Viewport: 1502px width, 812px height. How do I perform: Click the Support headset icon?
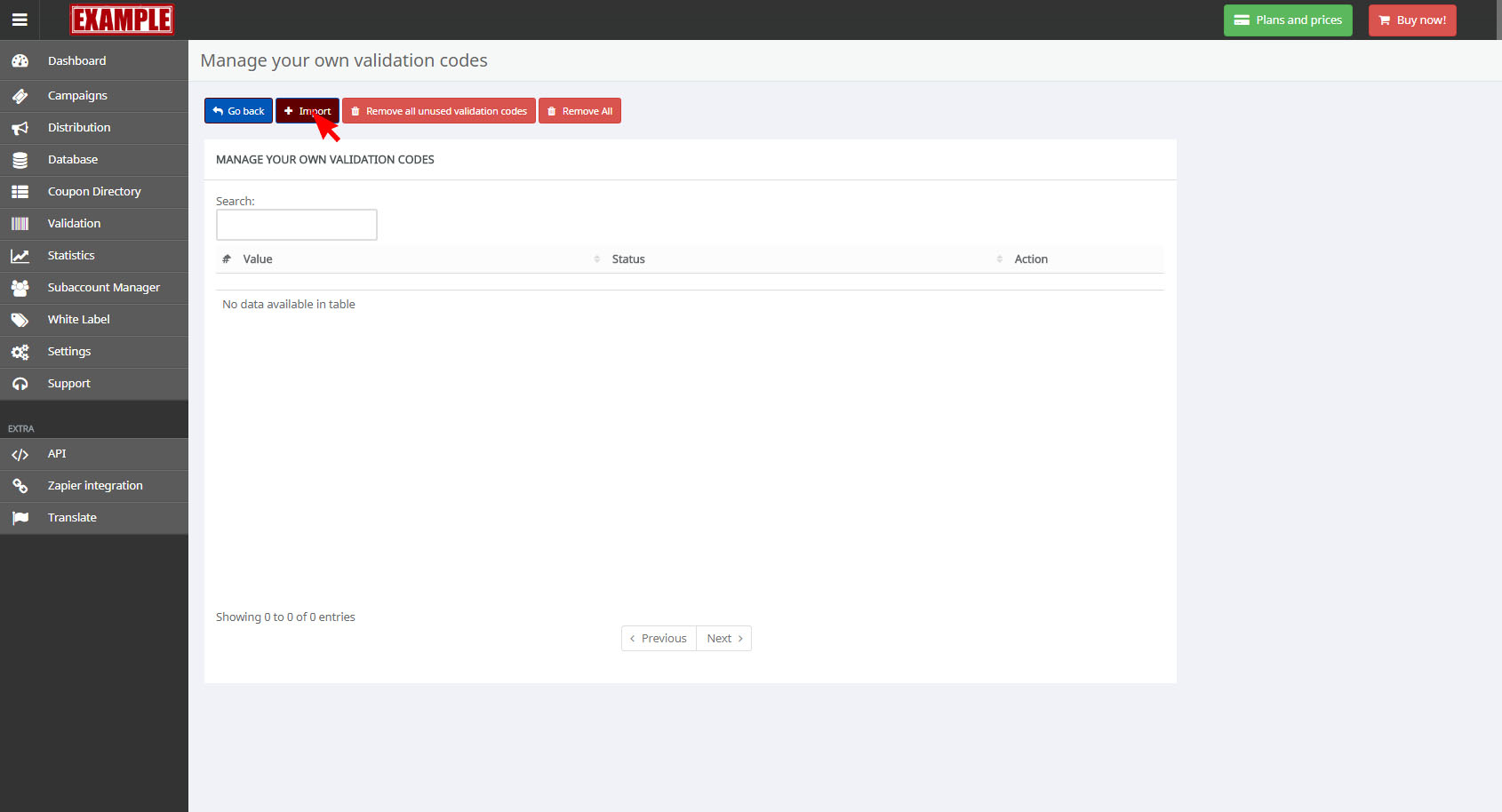20,384
